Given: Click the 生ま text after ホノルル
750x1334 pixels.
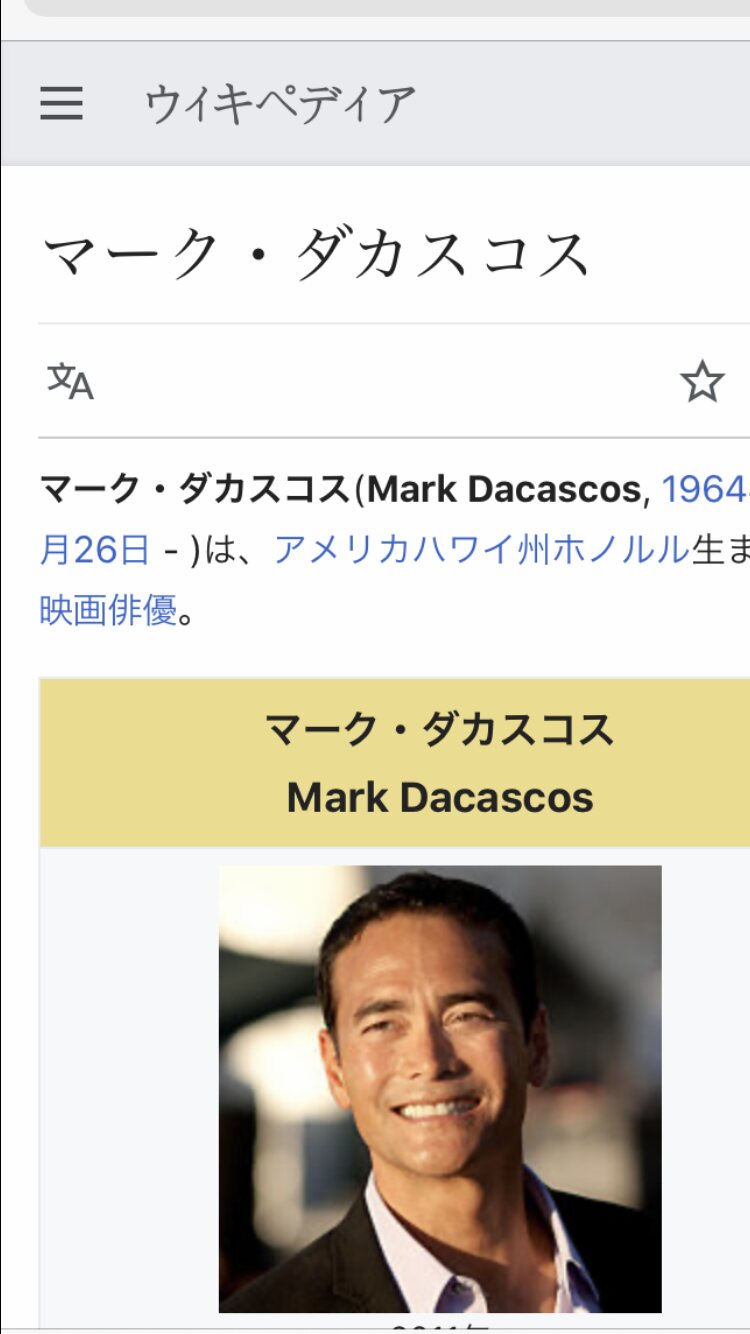Looking at the screenshot, I should [x=720, y=549].
